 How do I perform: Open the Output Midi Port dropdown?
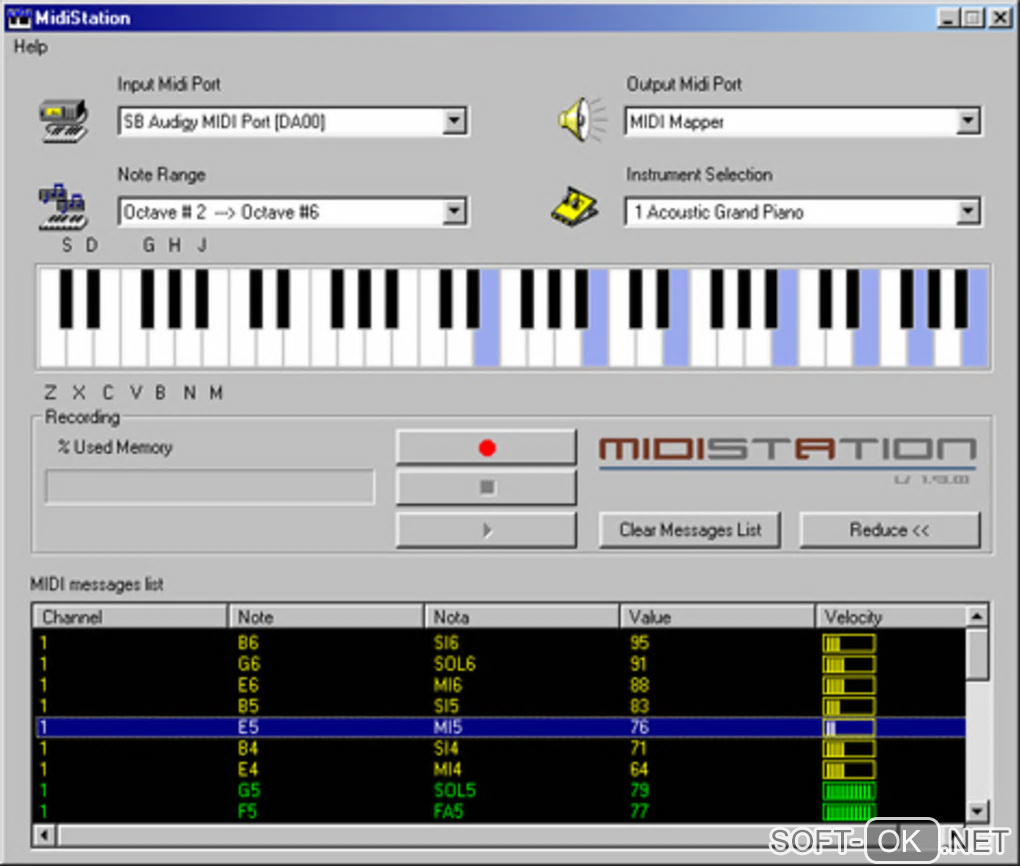coord(968,121)
